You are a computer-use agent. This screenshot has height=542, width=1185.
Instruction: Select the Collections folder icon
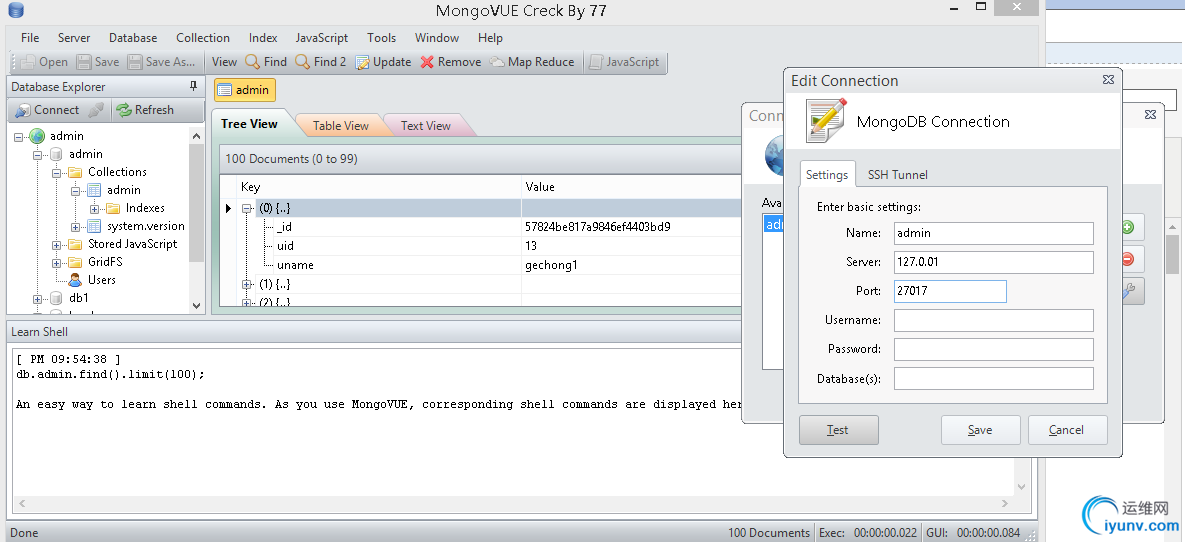(75, 172)
